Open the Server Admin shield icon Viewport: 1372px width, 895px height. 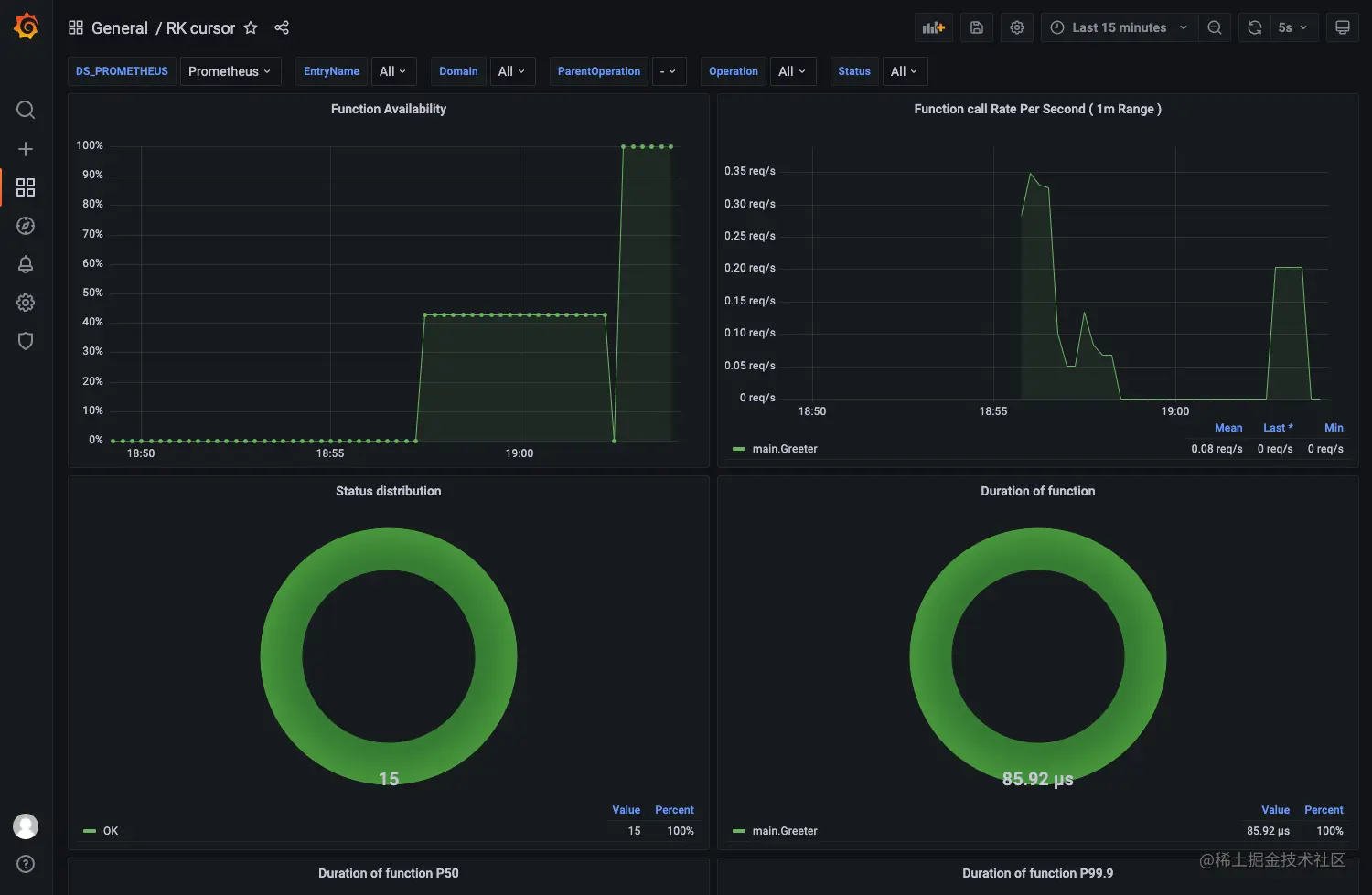click(26, 341)
